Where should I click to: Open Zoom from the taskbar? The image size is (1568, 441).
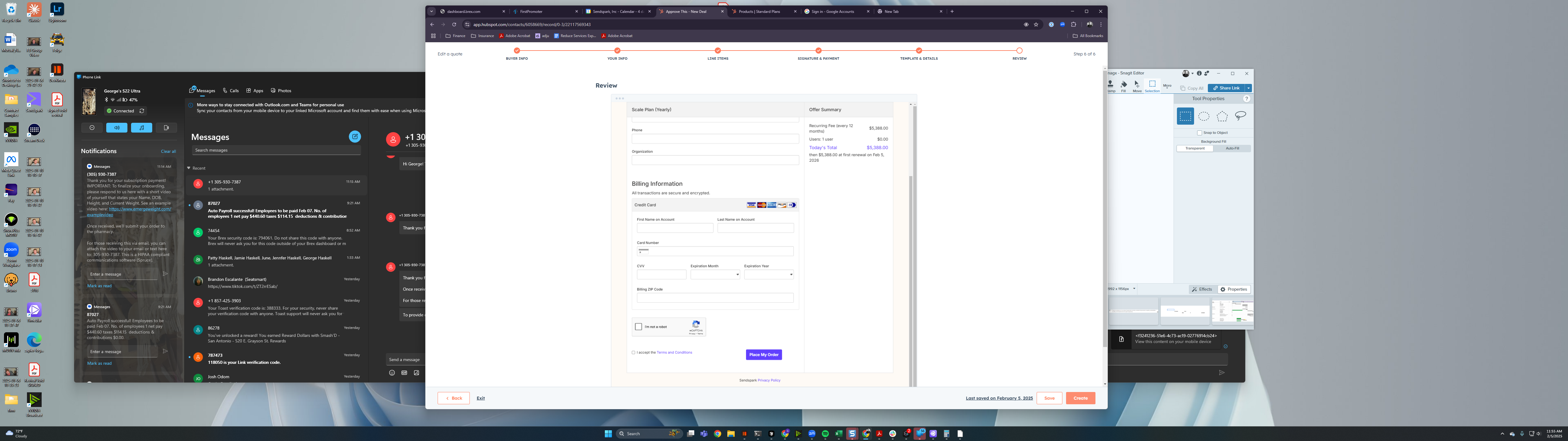point(812,434)
